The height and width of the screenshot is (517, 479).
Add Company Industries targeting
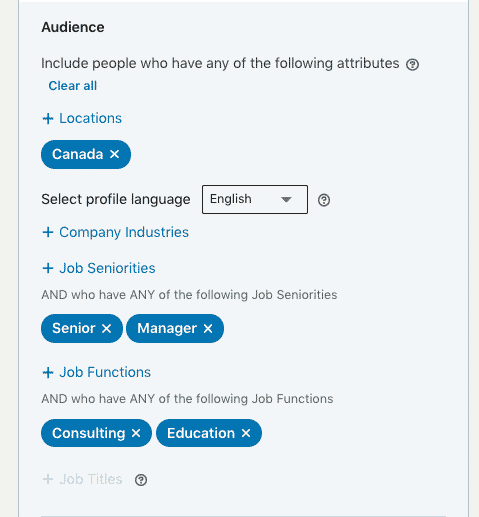116,232
